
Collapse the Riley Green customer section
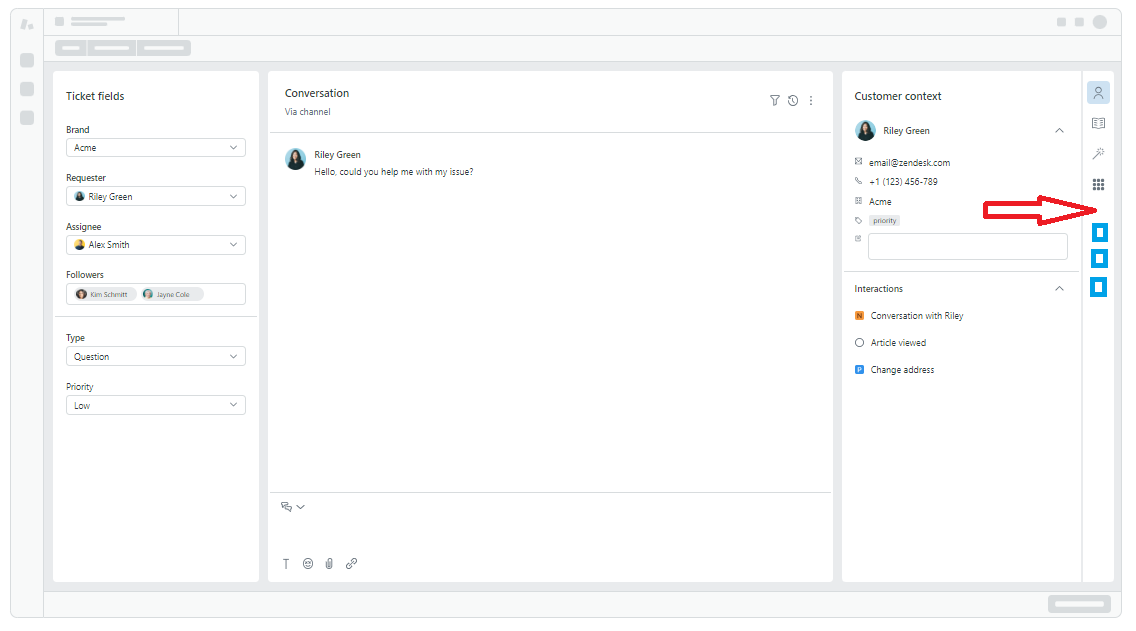click(1059, 131)
